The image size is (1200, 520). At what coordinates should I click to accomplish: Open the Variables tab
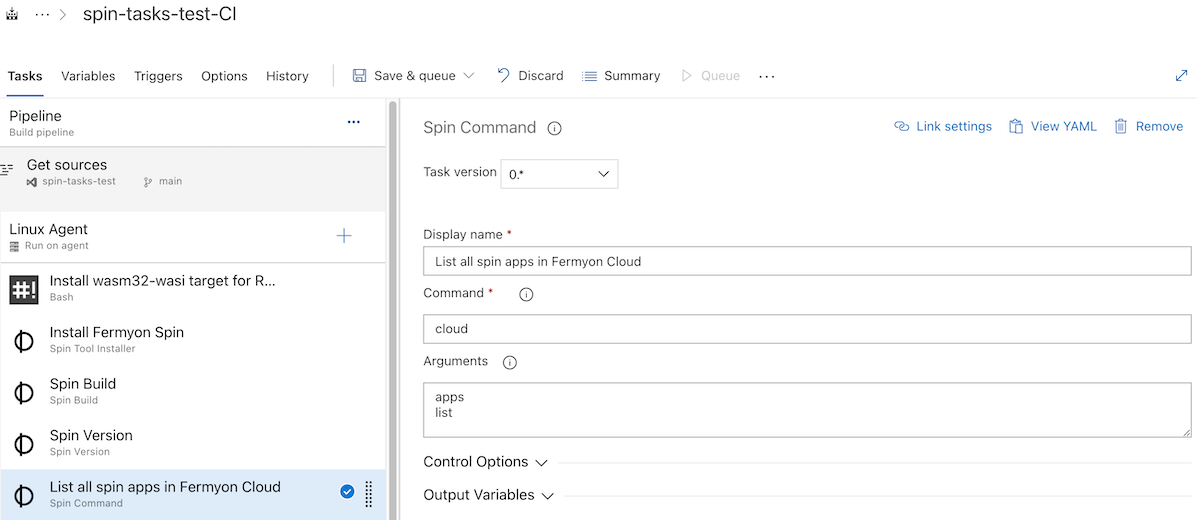point(88,76)
